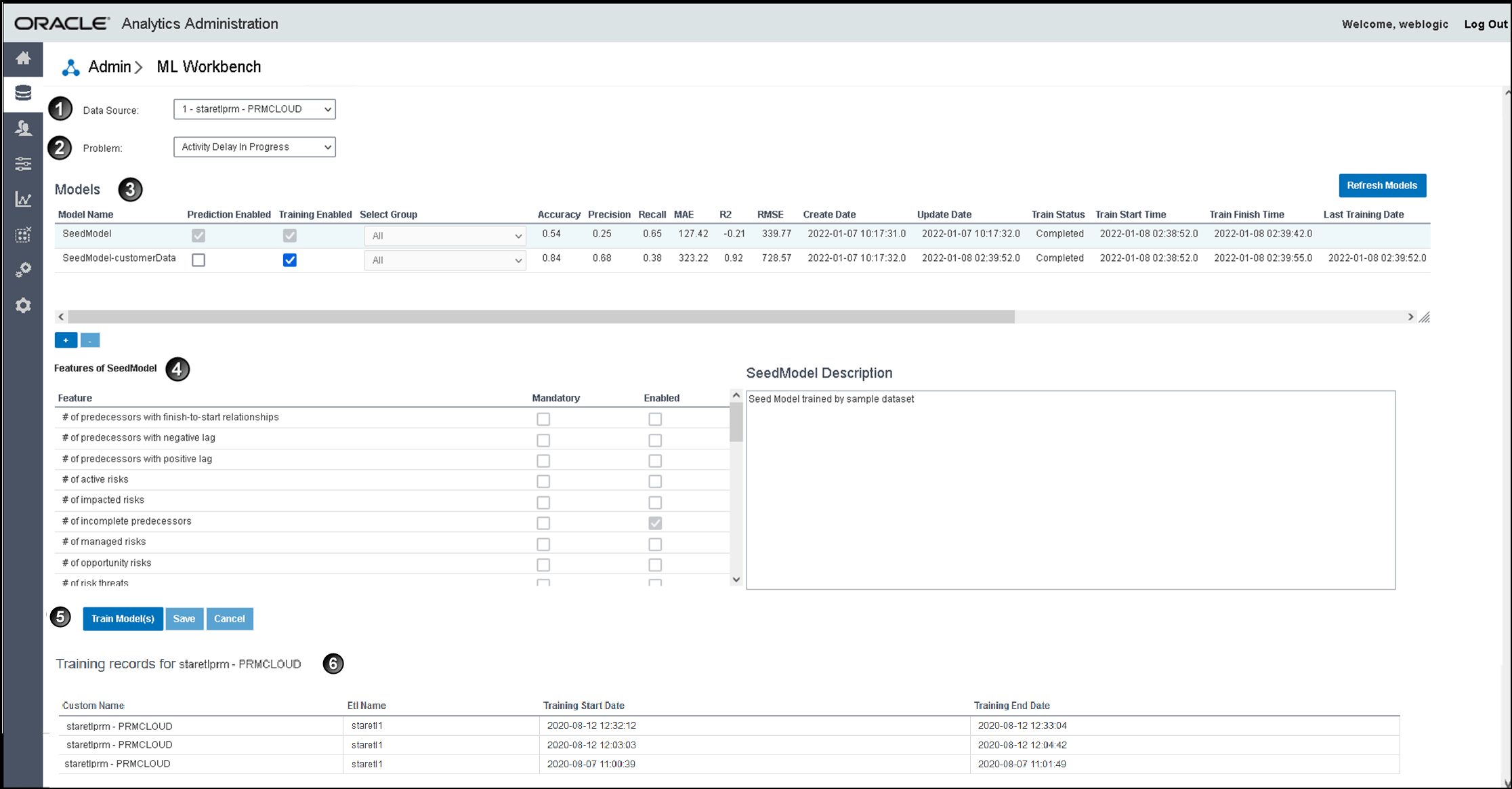Viewport: 1512px width, 789px height.
Task: Click the Accuracy column header
Action: click(559, 215)
